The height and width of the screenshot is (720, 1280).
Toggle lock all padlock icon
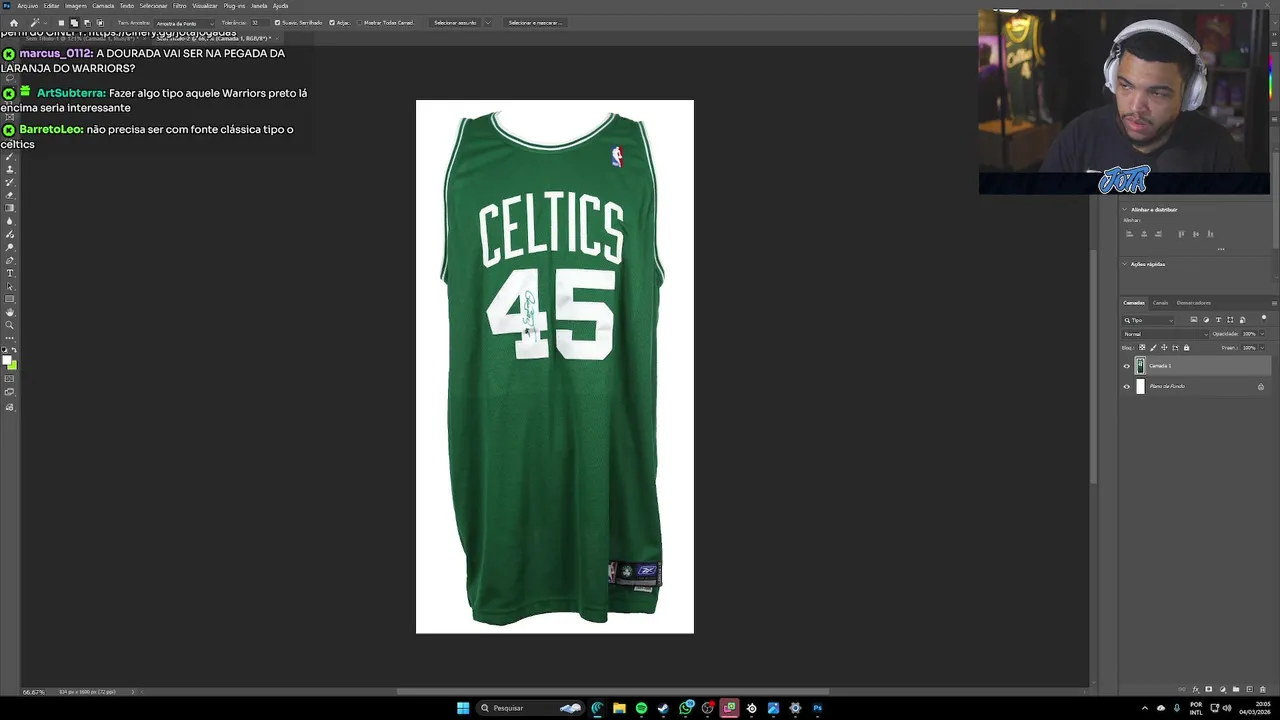click(1186, 348)
